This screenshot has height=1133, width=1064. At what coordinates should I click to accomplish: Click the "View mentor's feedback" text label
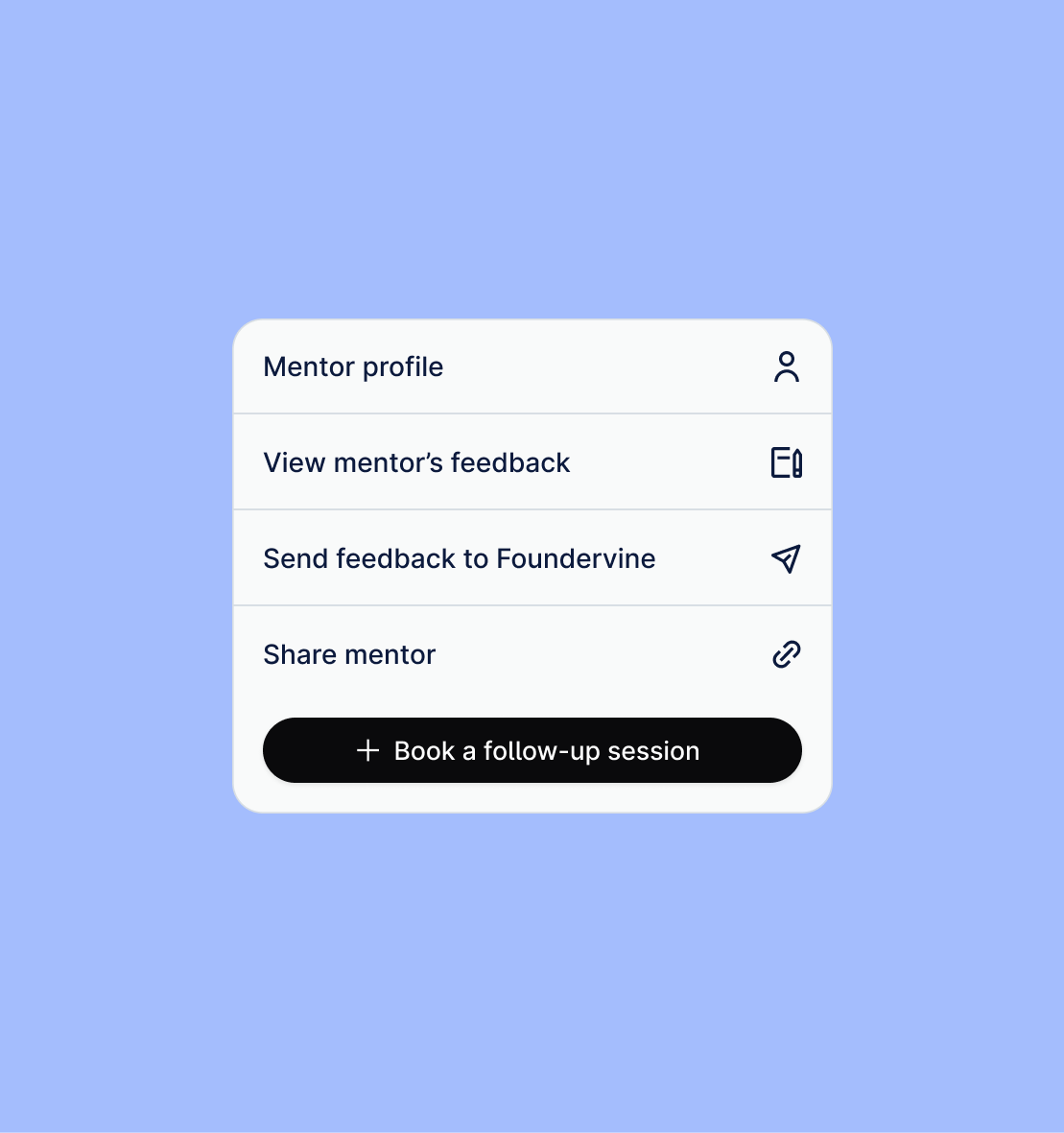[416, 462]
